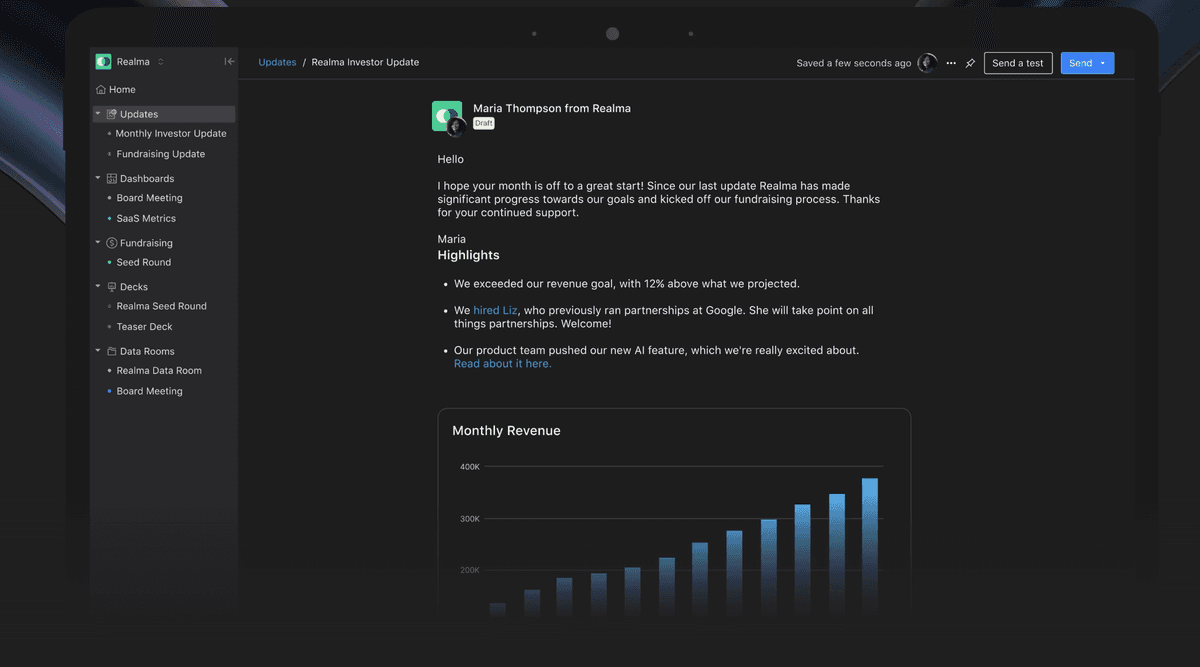Click the Realma logo in the sidebar header
Screen dimensions: 1200x667
[x=103, y=62]
